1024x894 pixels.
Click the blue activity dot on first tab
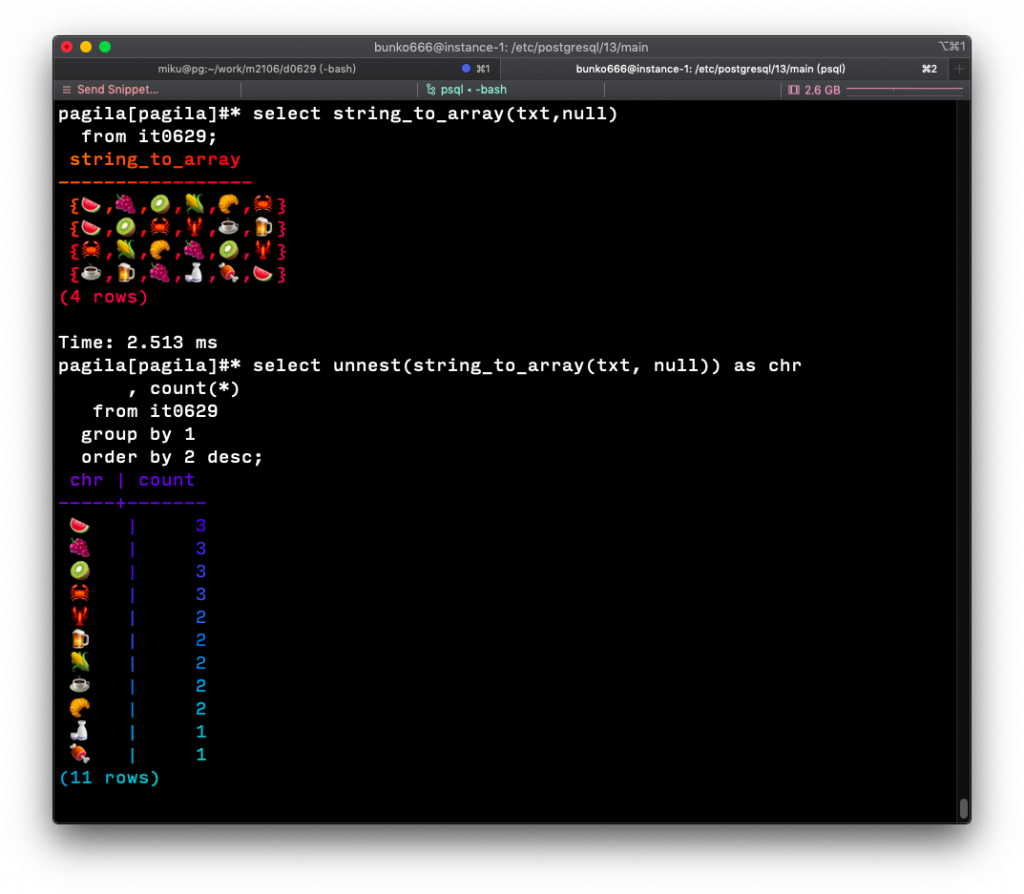point(466,69)
